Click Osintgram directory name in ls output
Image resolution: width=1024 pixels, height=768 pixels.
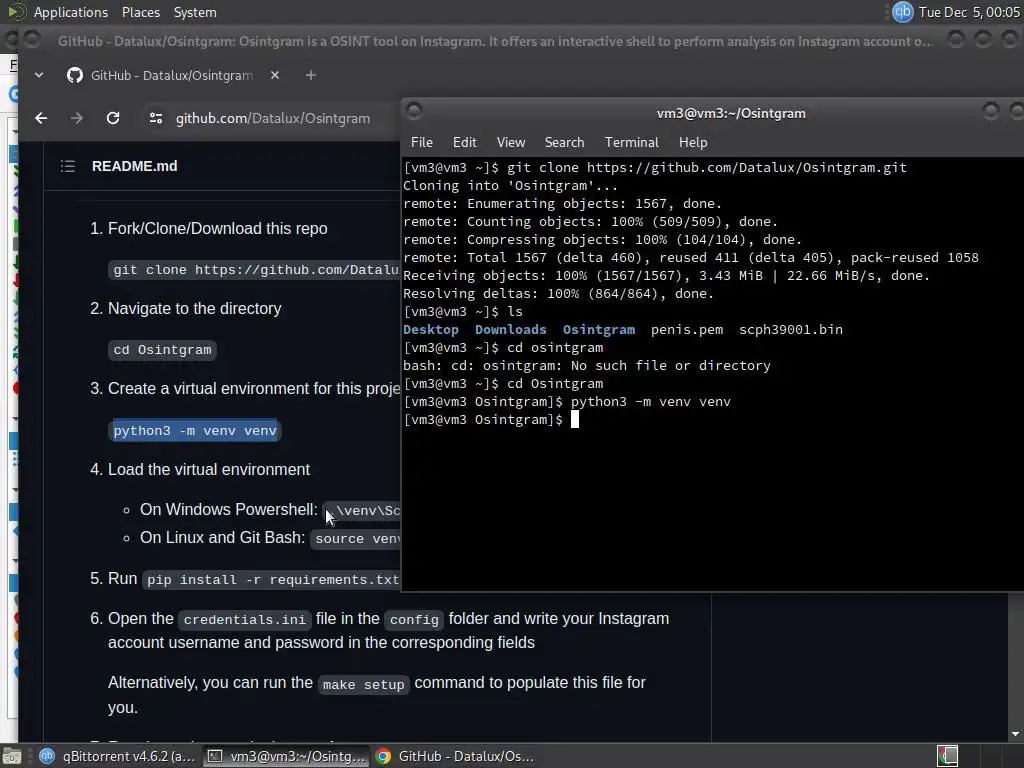tap(598, 330)
